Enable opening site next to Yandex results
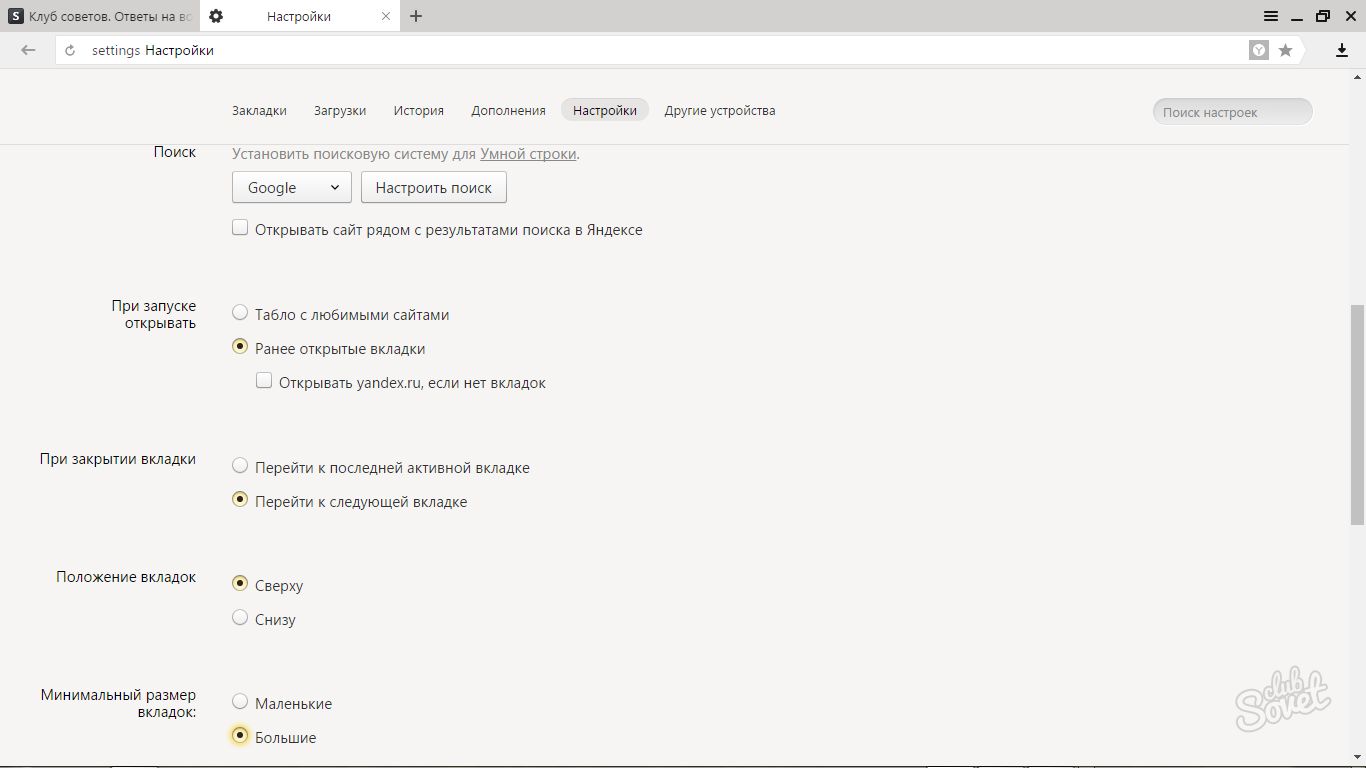The image size is (1366, 768). 240,228
